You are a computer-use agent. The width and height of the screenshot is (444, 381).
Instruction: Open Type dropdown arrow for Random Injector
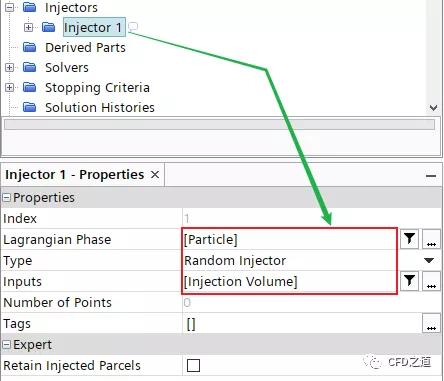[429, 260]
